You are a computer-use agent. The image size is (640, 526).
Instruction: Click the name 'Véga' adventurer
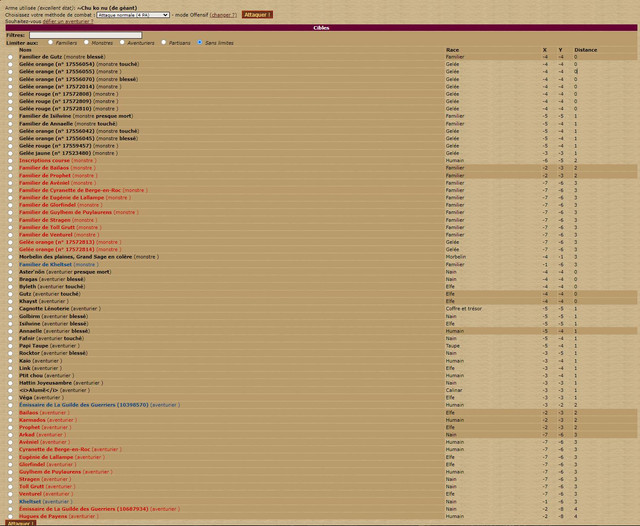click(x=26, y=397)
